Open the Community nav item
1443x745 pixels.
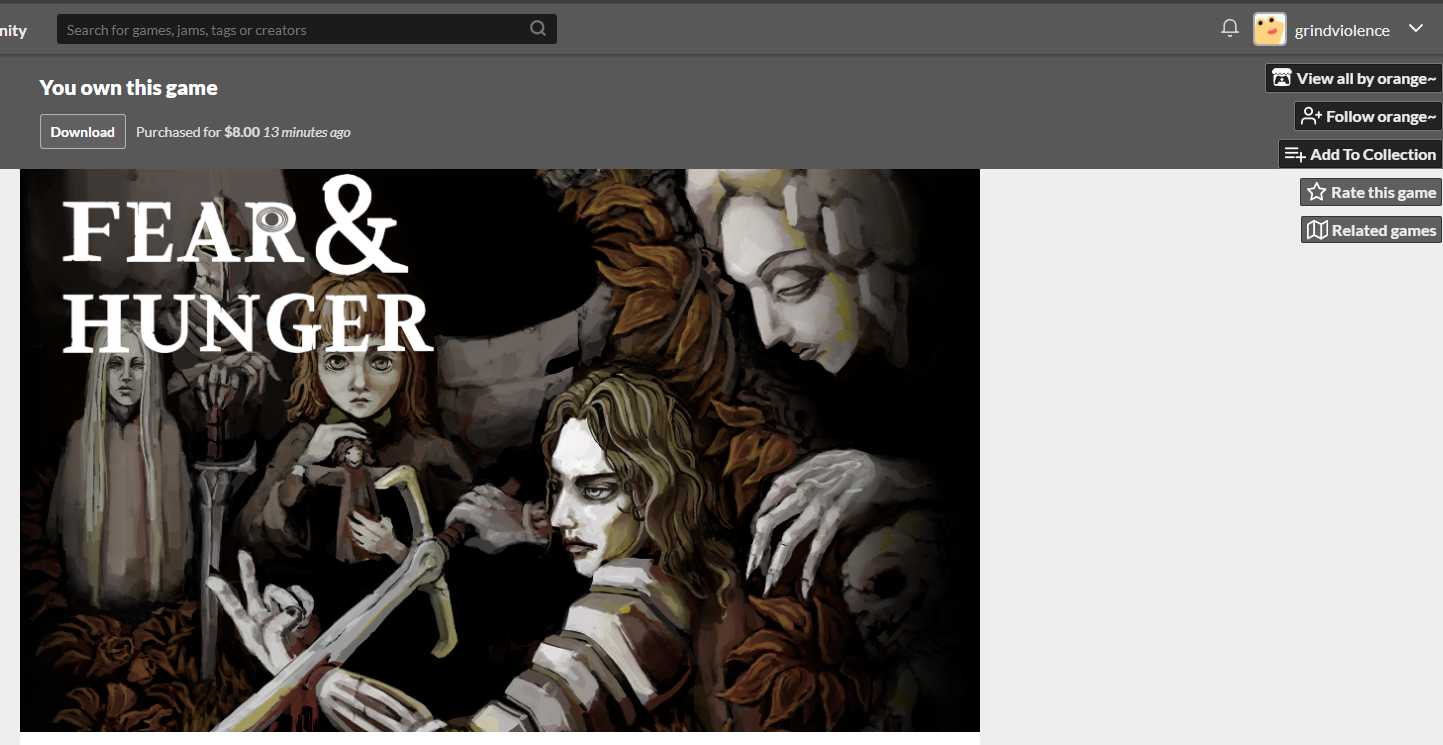[x=13, y=30]
